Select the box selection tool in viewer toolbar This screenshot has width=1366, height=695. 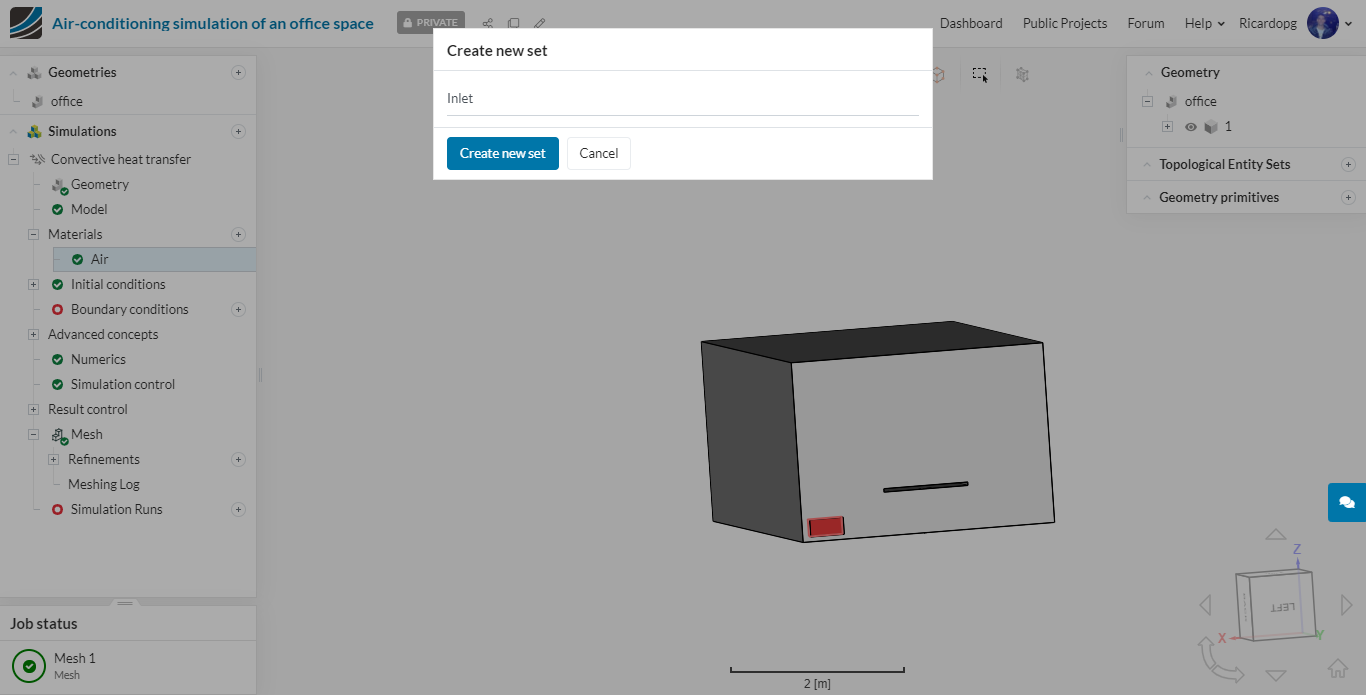click(x=980, y=74)
